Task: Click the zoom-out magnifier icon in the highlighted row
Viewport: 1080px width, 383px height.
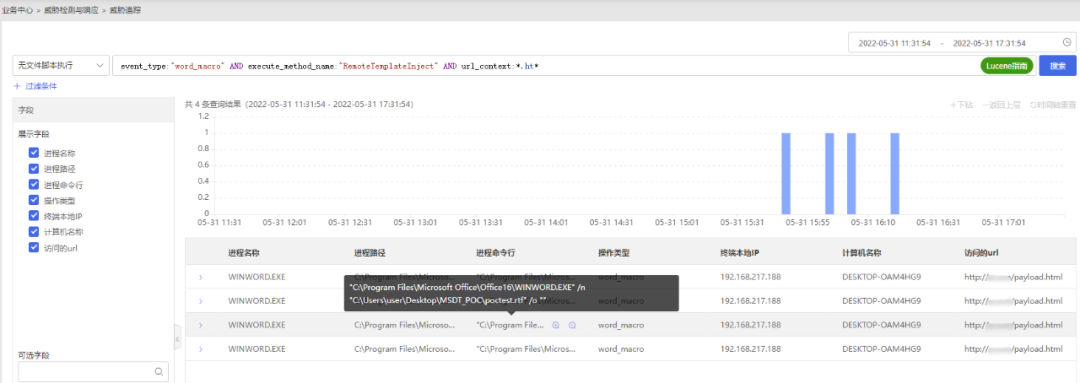Action: click(x=572, y=325)
